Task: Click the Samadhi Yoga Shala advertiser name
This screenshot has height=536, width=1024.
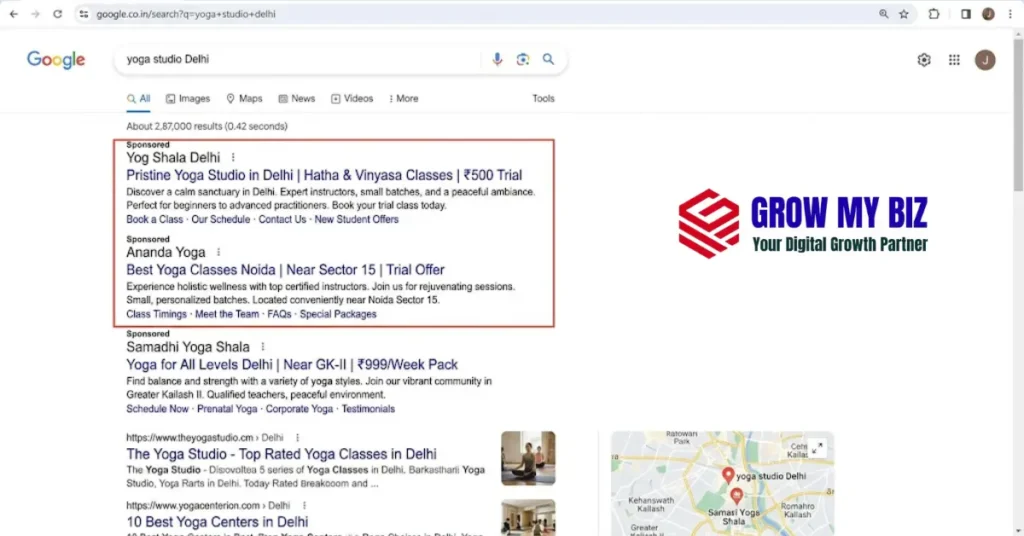Action: tap(188, 347)
